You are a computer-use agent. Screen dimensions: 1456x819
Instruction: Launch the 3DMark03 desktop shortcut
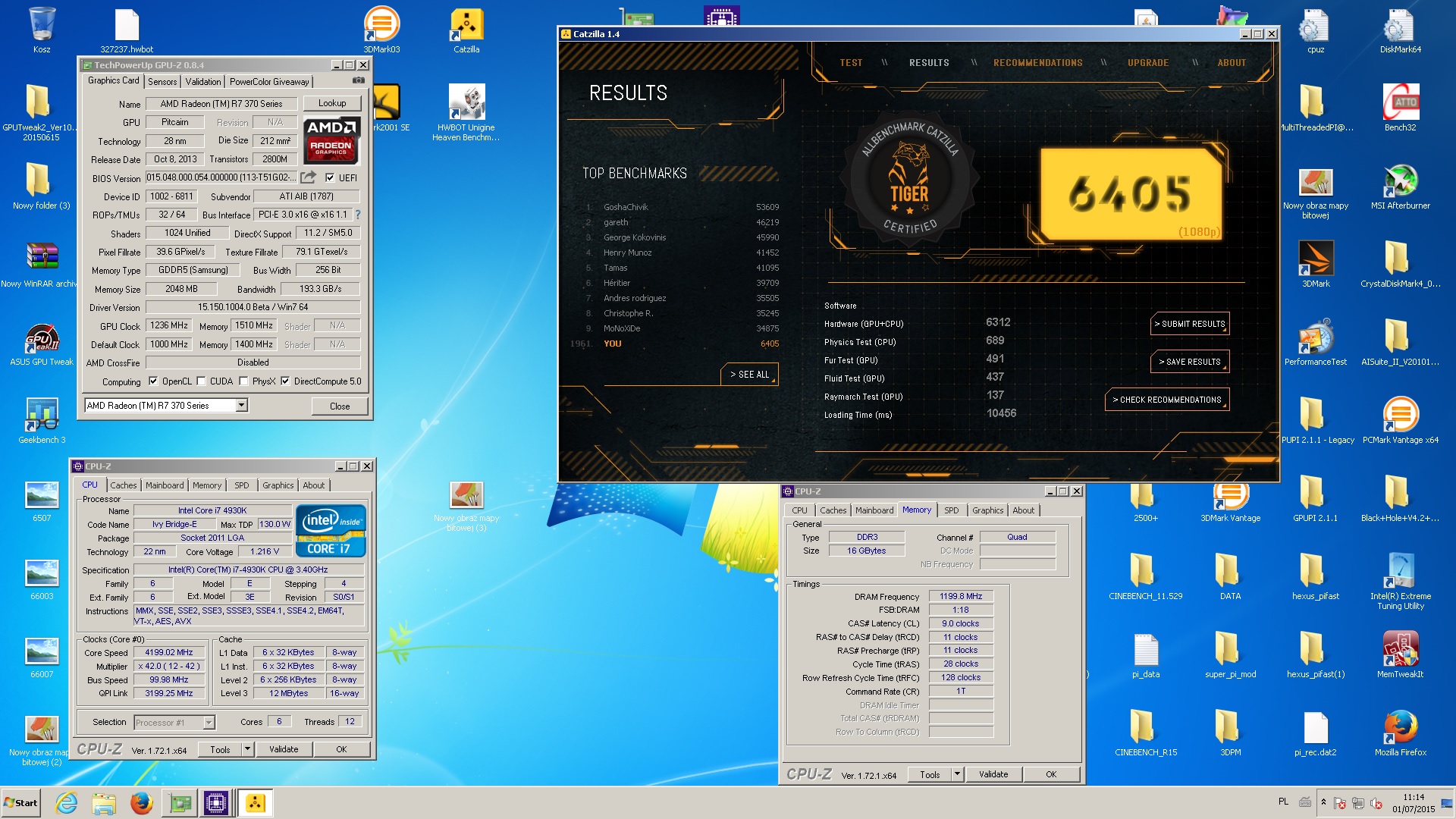(x=381, y=30)
